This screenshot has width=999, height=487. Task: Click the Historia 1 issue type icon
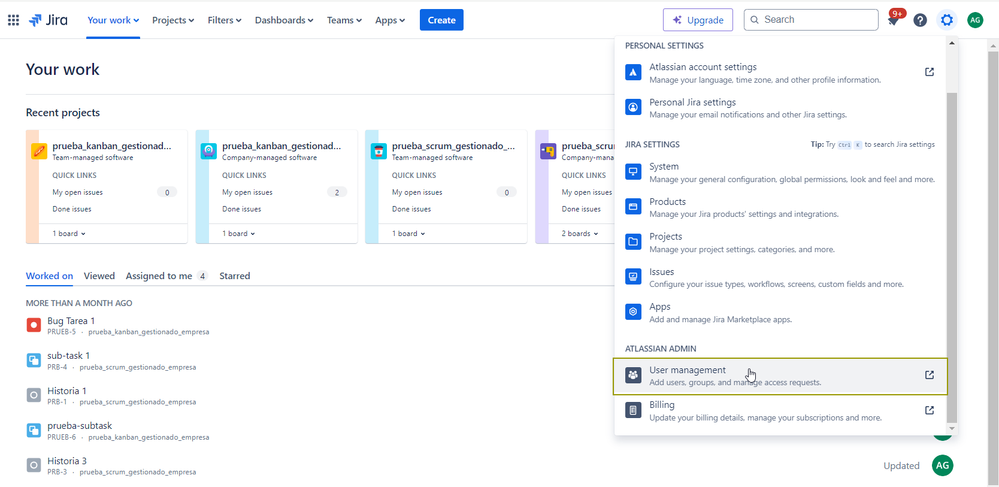coord(34,395)
